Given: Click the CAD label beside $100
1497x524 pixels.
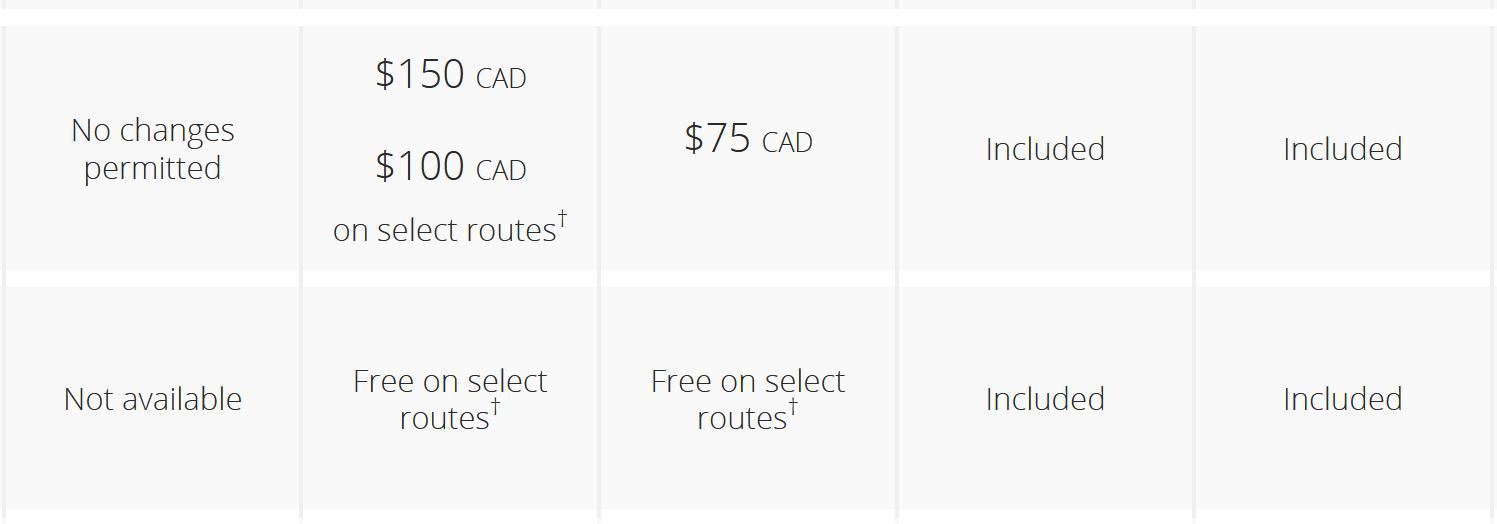Looking at the screenshot, I should coord(501,171).
